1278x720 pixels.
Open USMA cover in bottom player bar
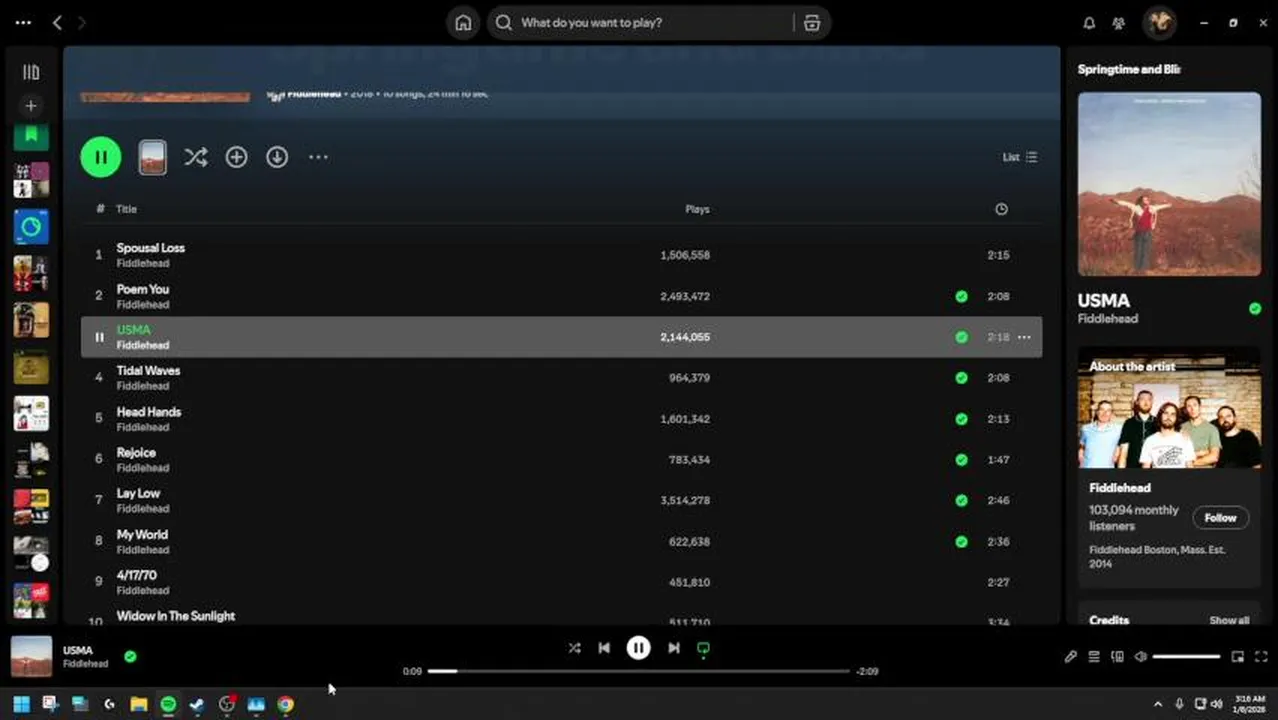31,656
